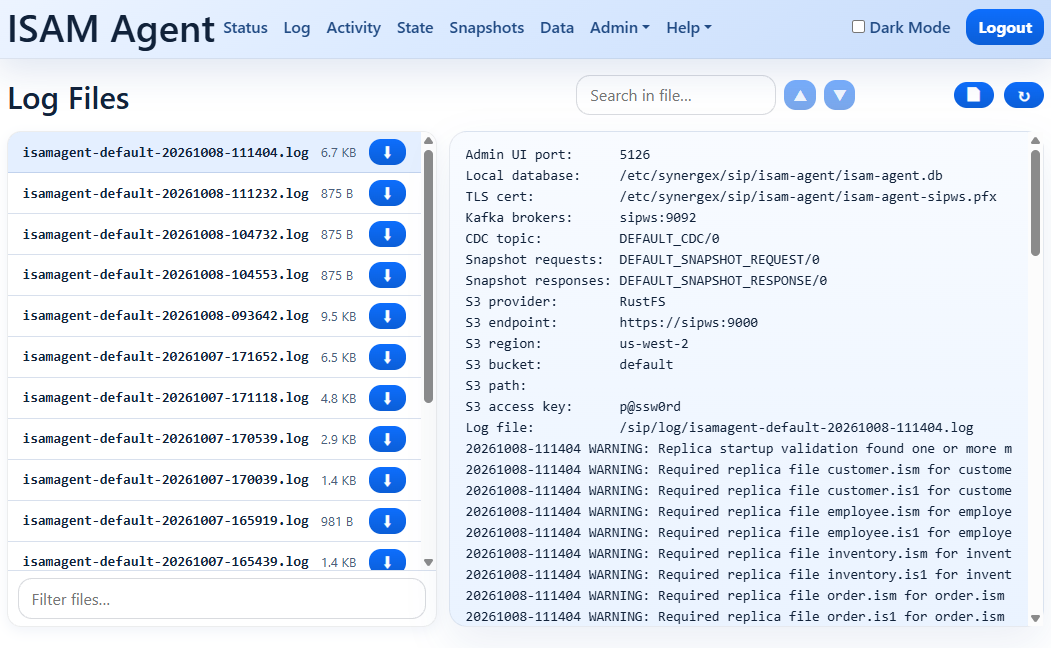Download isamagent-default-20261008-093642.log
The height and width of the screenshot is (648, 1051).
pyautogui.click(x=387, y=316)
